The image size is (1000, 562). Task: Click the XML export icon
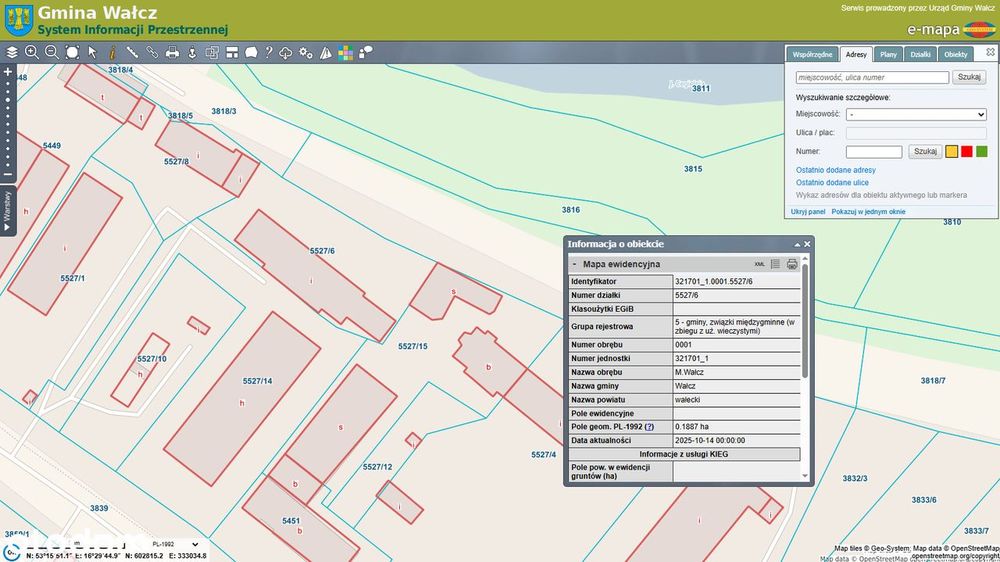[x=760, y=264]
